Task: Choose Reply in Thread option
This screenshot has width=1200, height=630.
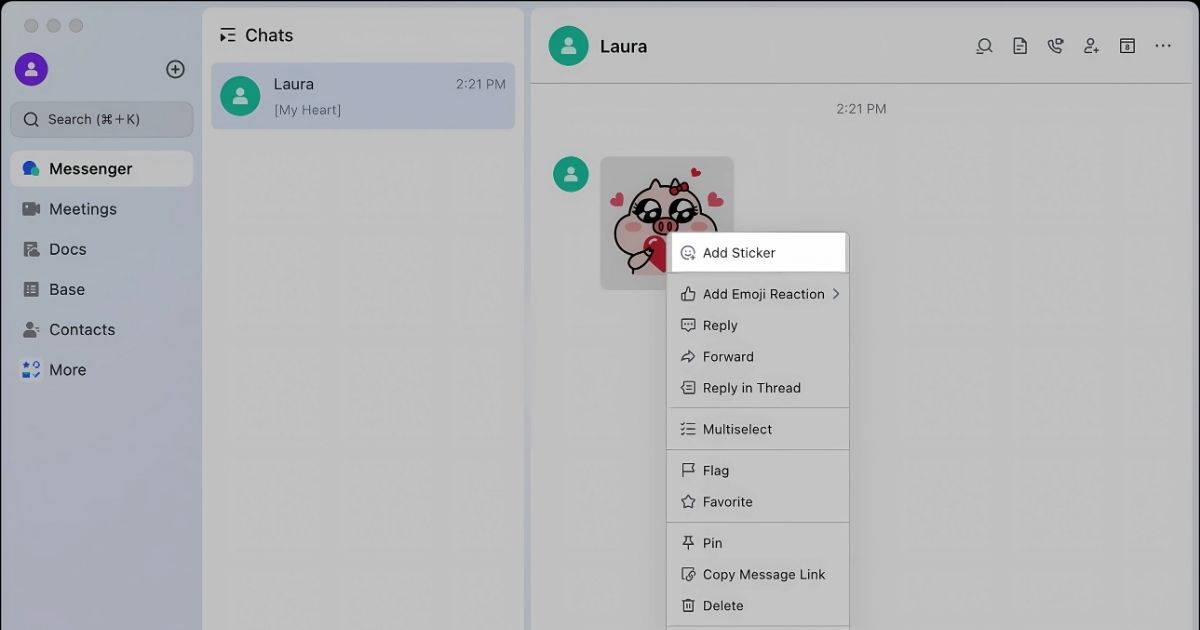Action: 758,388
